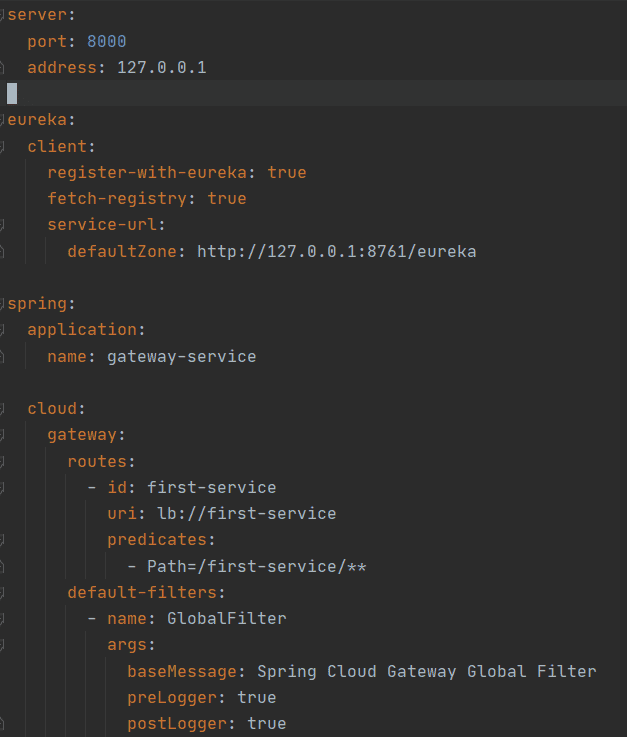Place cursor on address value 127.0.0.1
The image size is (627, 737).
(x=162, y=68)
